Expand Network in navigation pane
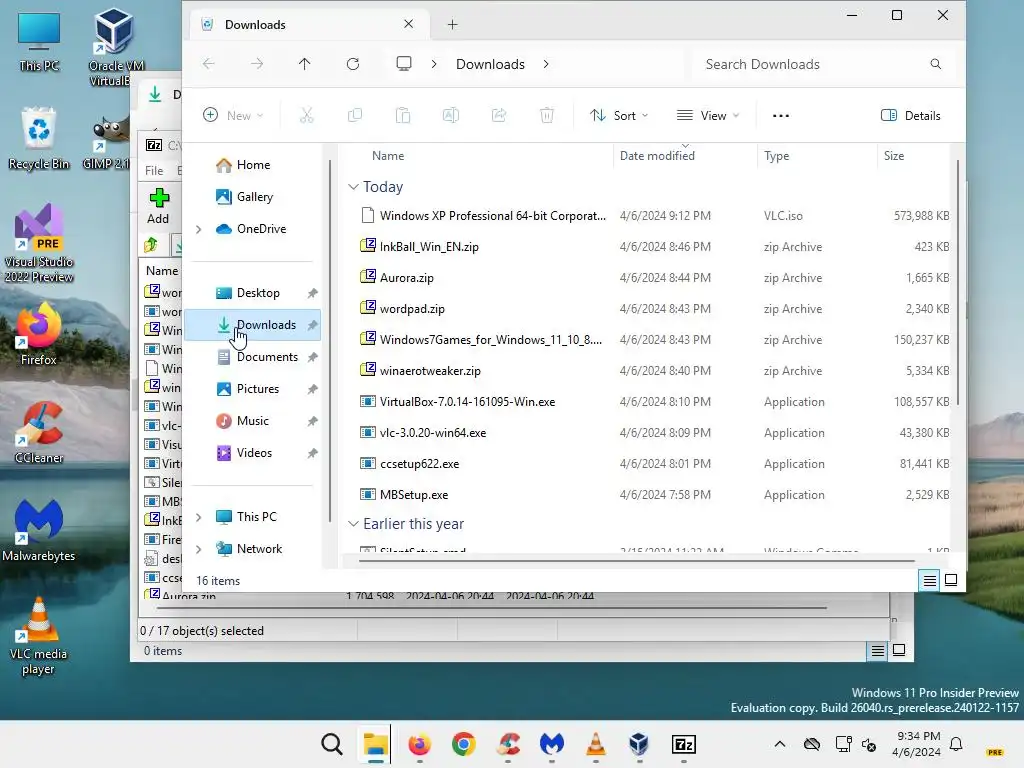 (199, 549)
